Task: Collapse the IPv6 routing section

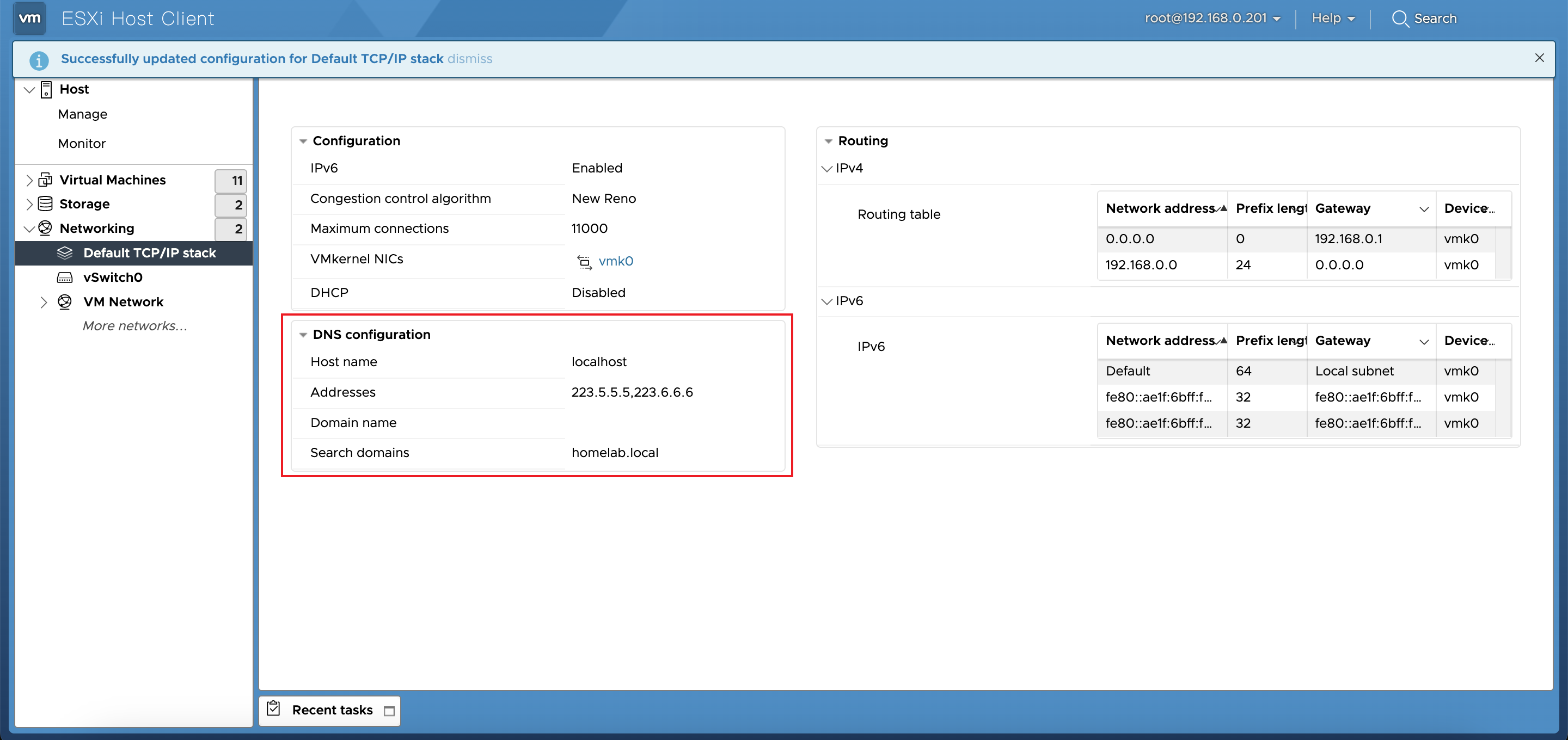Action: coord(826,301)
